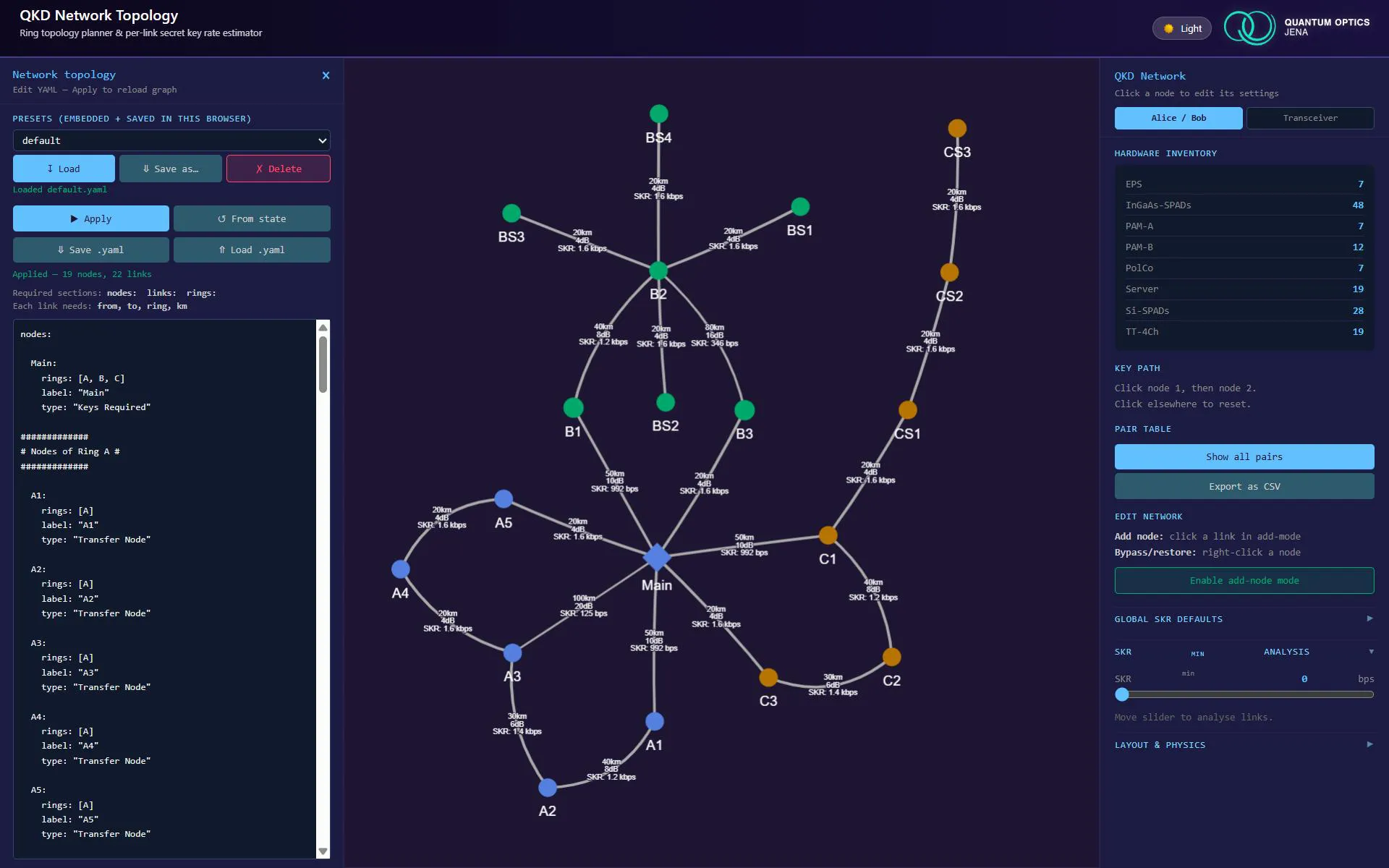1389x868 pixels.
Task: Select the BS4 node circle
Action: tap(658, 114)
